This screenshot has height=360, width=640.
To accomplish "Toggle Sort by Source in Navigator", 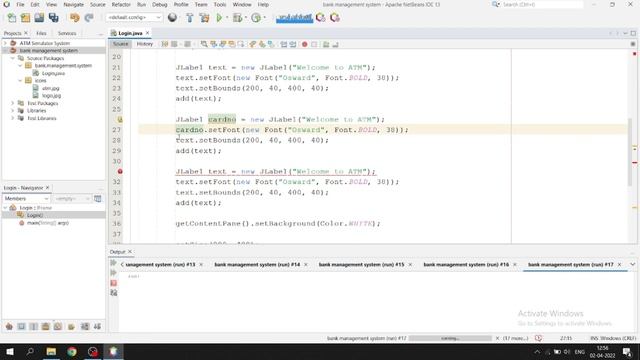I will click(97, 327).
